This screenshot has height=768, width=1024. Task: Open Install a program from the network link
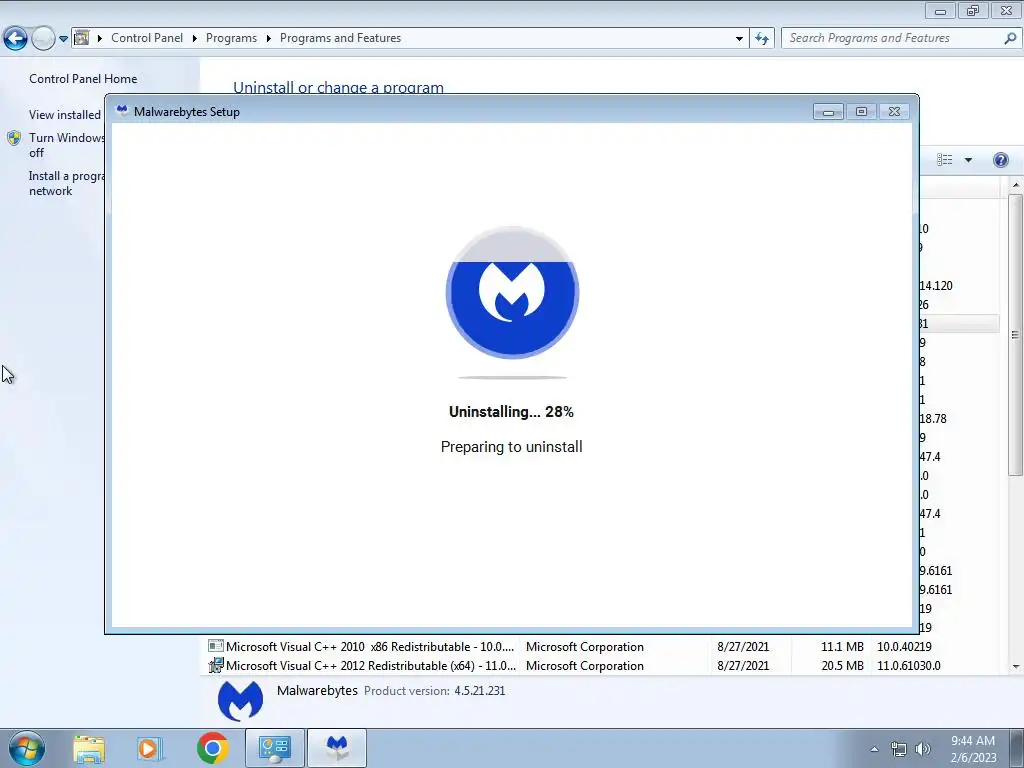[x=66, y=184]
